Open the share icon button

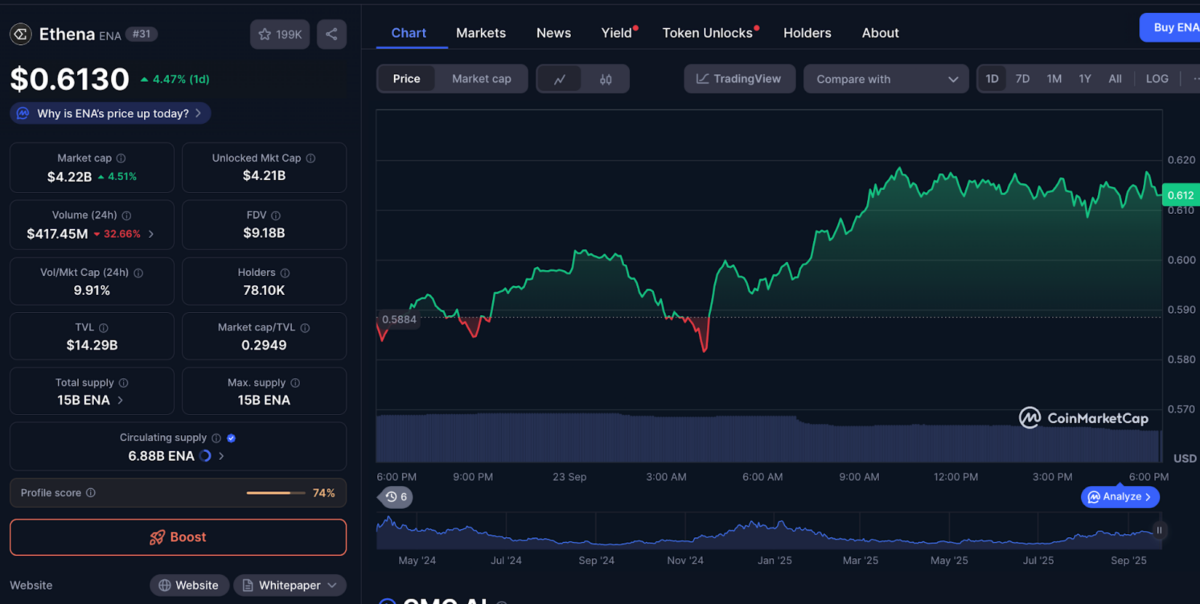(332, 34)
